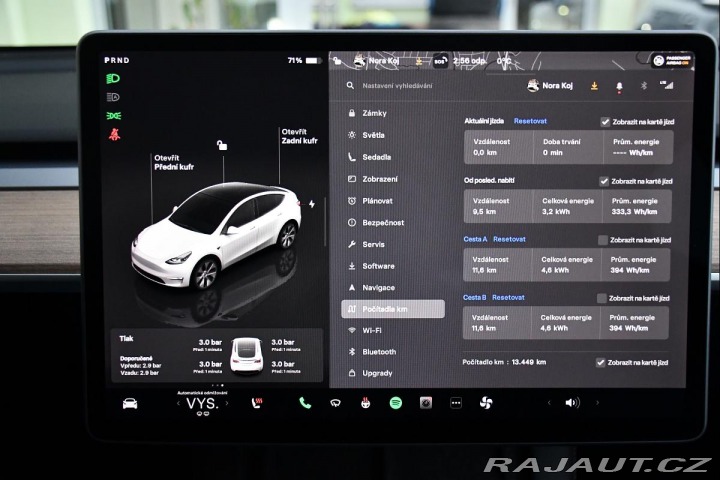720x480 pixels.
Task: Open the climate fan controls
Action: click(486, 403)
